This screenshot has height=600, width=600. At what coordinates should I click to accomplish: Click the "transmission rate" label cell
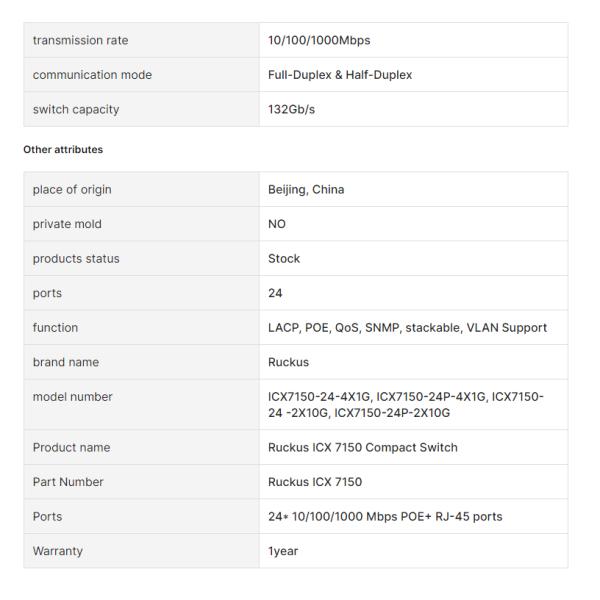point(81,40)
